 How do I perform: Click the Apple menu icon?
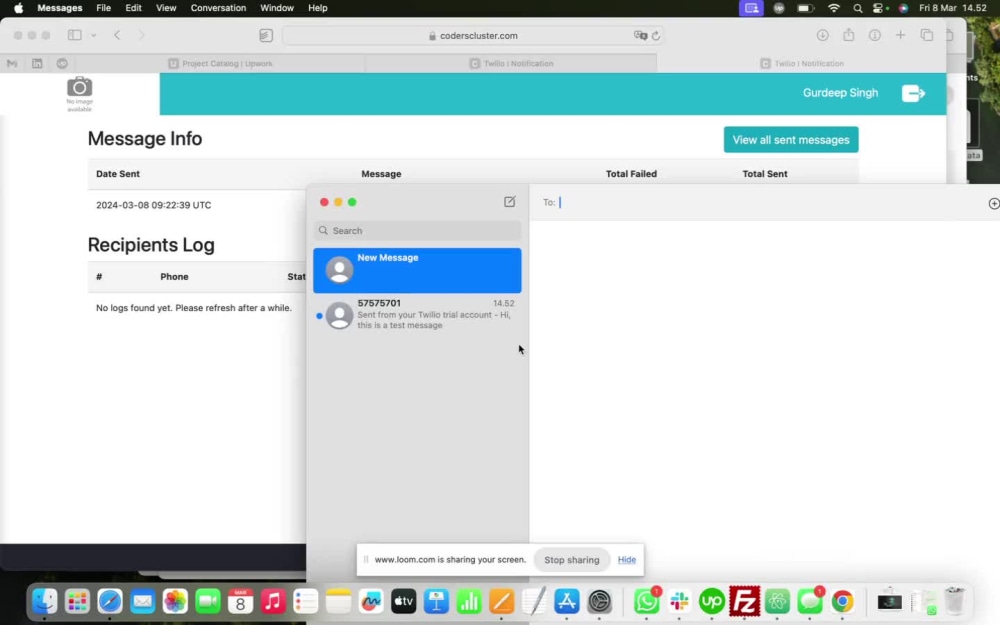point(18,8)
